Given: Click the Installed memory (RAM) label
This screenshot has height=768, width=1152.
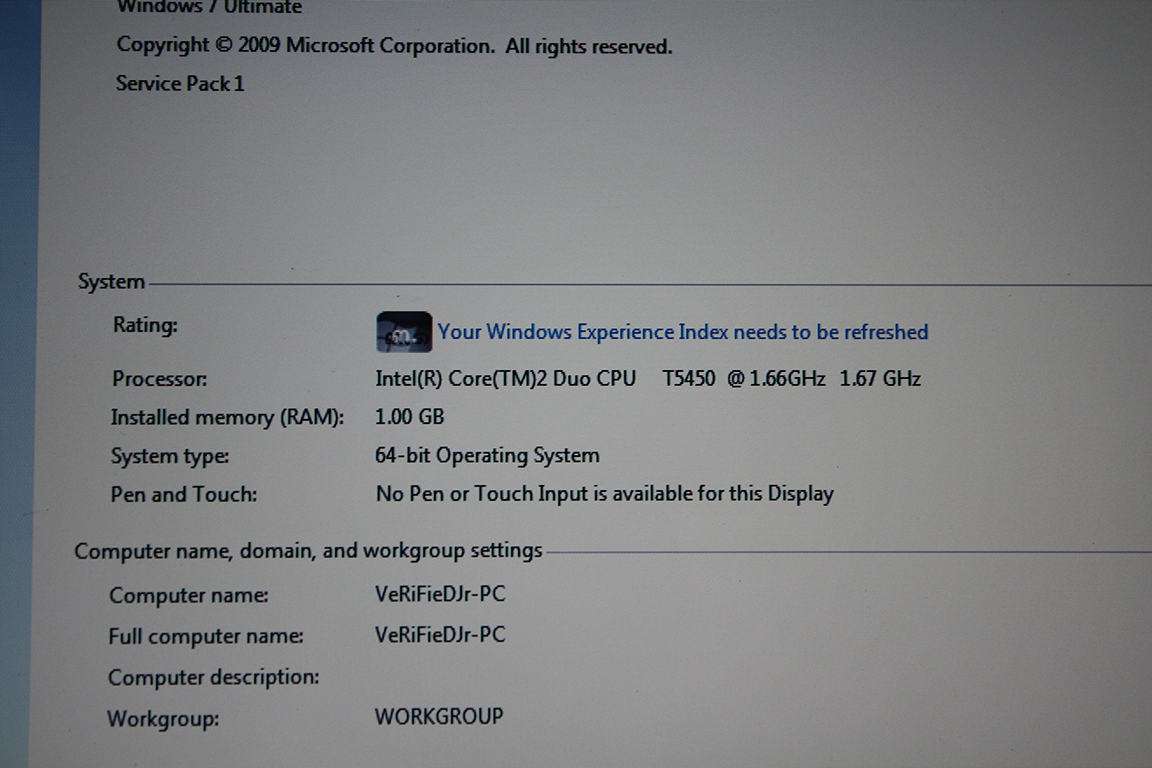Looking at the screenshot, I should point(227,417).
